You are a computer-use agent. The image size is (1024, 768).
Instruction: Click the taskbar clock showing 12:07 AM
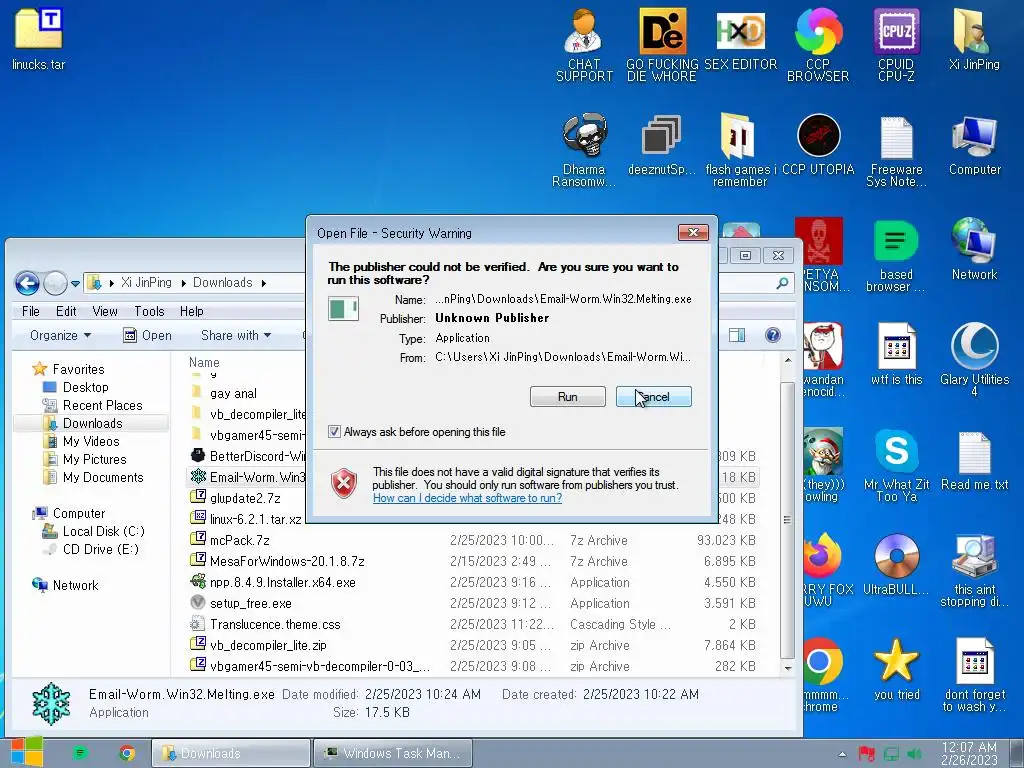click(x=969, y=754)
